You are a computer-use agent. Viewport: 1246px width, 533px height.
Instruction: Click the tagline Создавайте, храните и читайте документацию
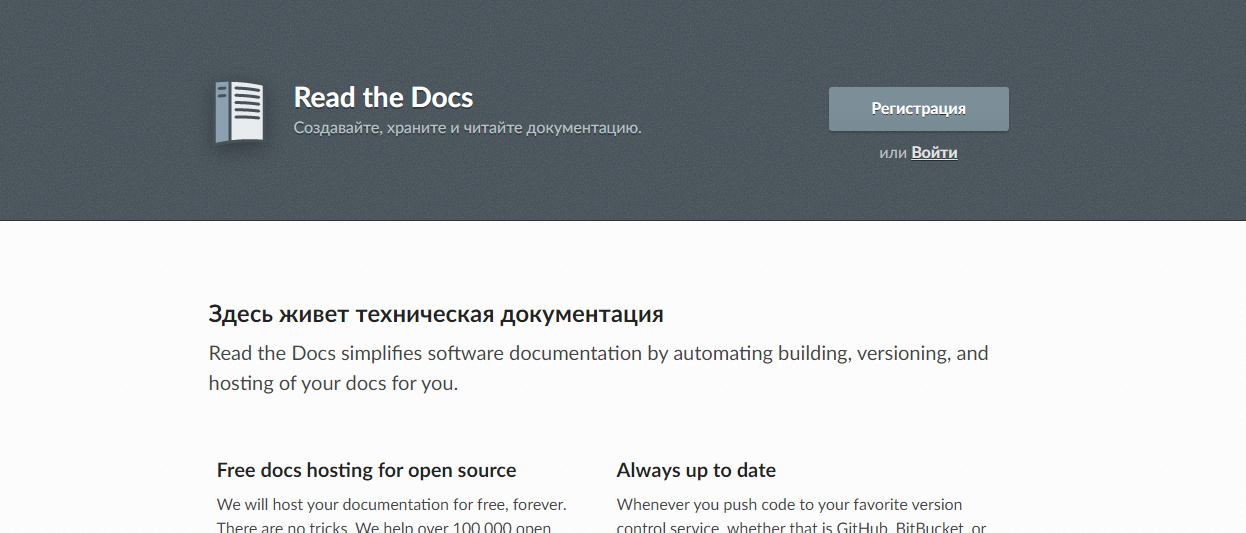click(x=468, y=128)
